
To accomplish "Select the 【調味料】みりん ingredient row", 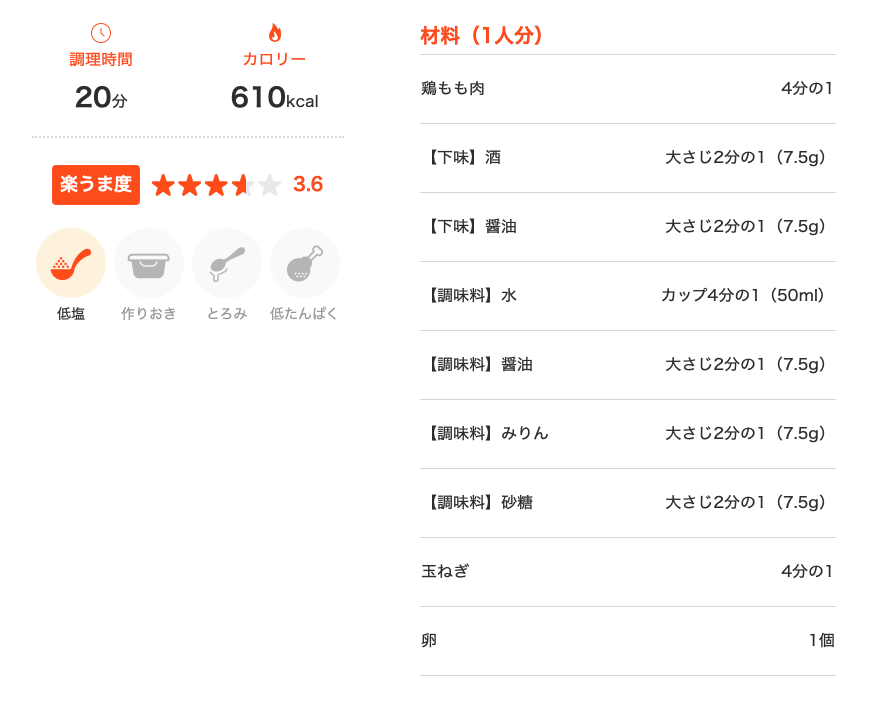I will pyautogui.click(x=627, y=434).
